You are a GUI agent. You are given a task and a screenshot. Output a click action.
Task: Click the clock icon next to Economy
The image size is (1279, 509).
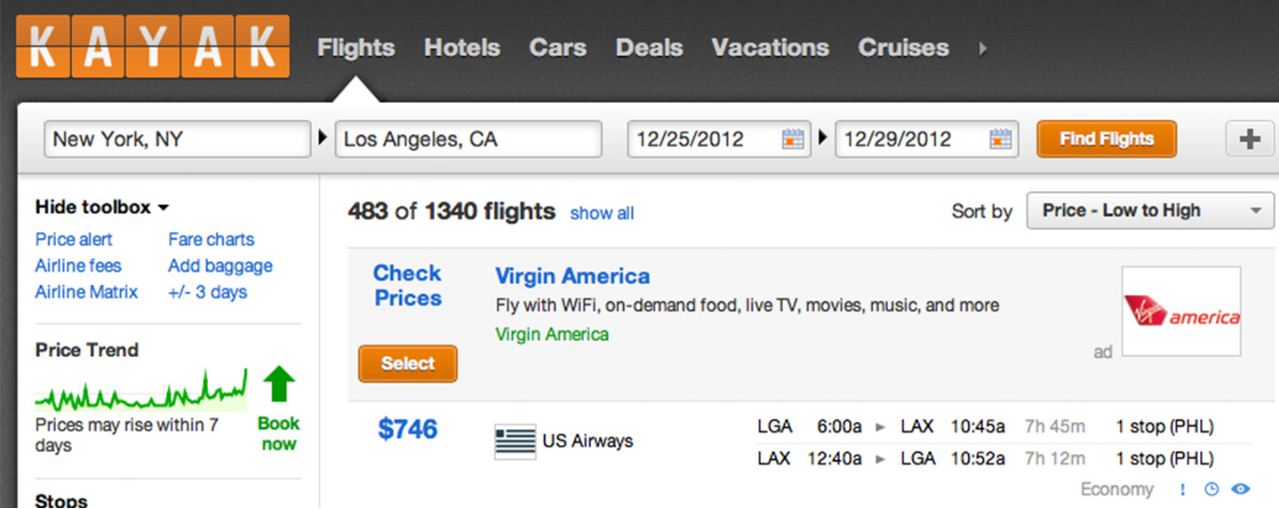point(1212,490)
